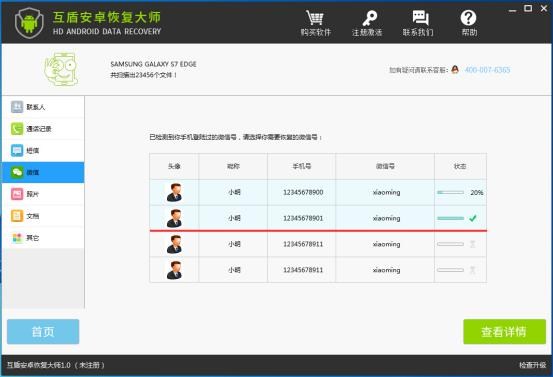Open 照片 photos category in the sidebar

[43, 194]
